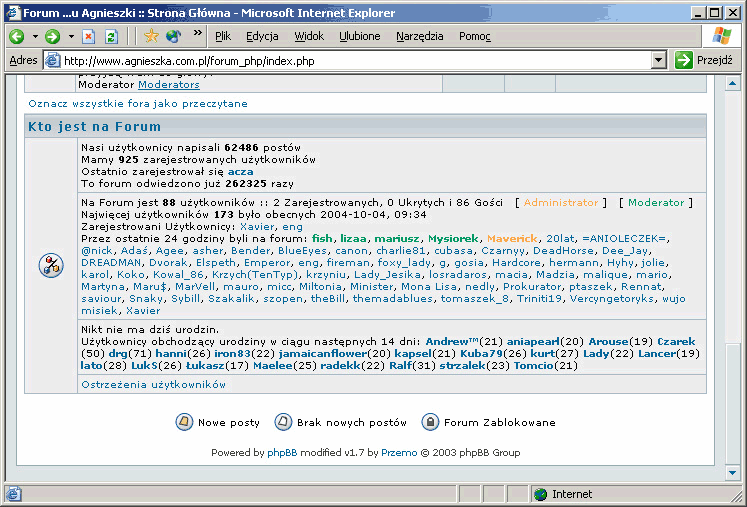The width and height of the screenshot is (747, 507).
Task: Open birthday user strzalek profile
Action: [x=462, y=365]
